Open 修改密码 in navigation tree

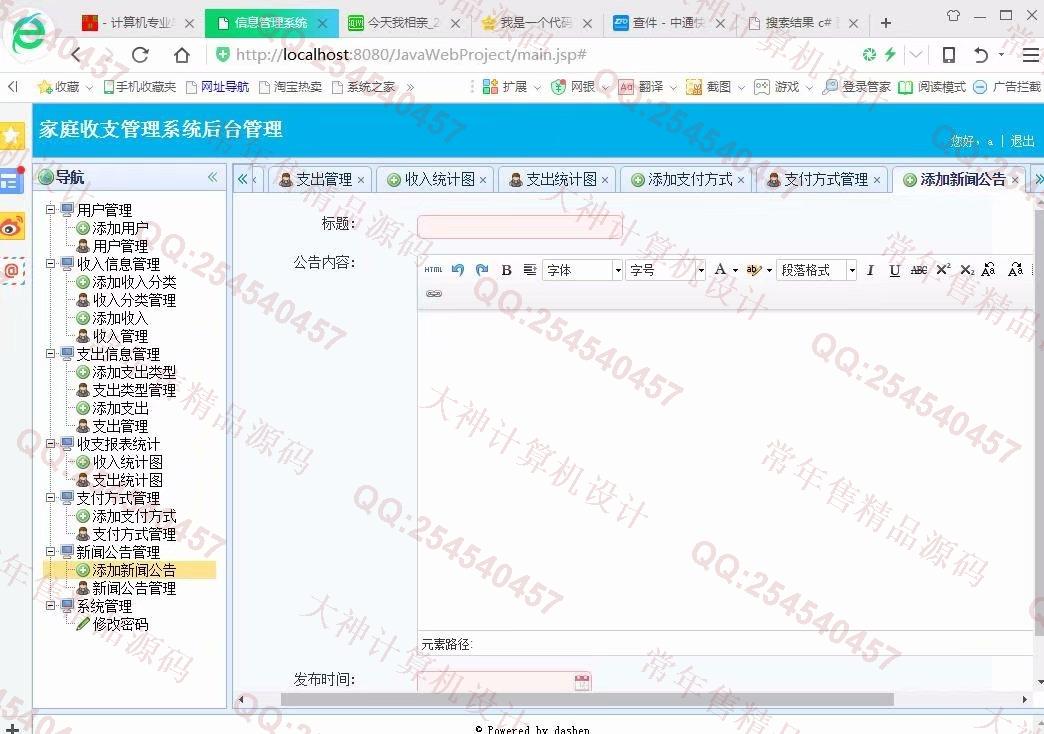[x=120, y=623]
